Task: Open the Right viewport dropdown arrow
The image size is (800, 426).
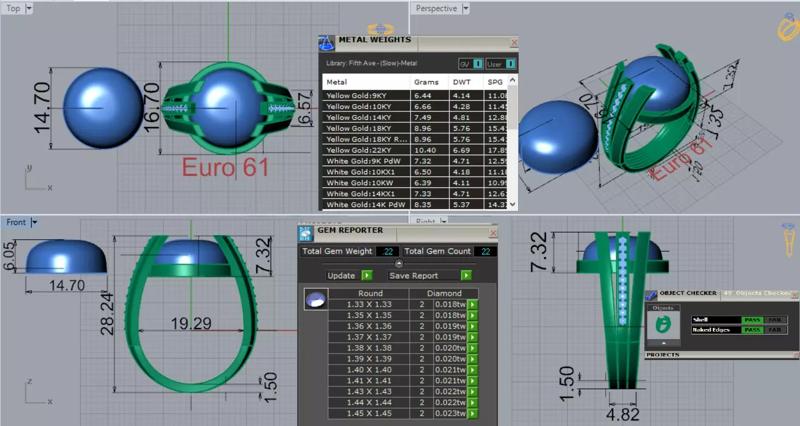Action: (x=443, y=221)
